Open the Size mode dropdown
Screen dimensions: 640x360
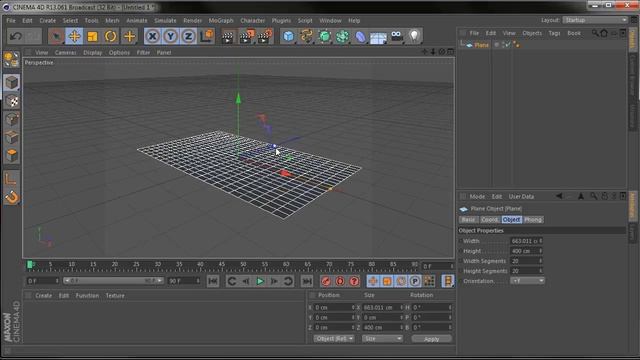click(x=382, y=339)
